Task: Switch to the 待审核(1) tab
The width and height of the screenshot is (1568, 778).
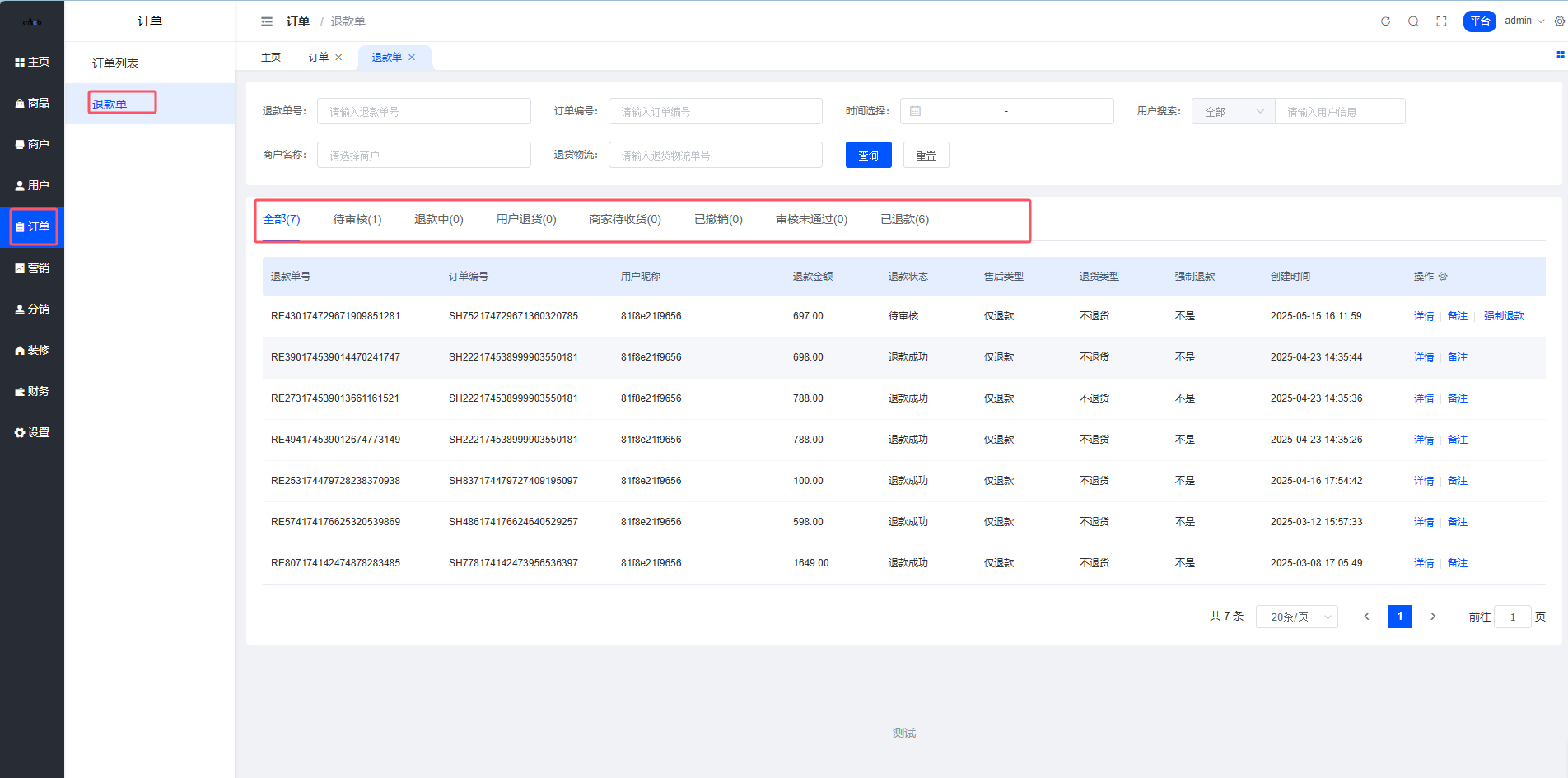Action: (x=357, y=219)
